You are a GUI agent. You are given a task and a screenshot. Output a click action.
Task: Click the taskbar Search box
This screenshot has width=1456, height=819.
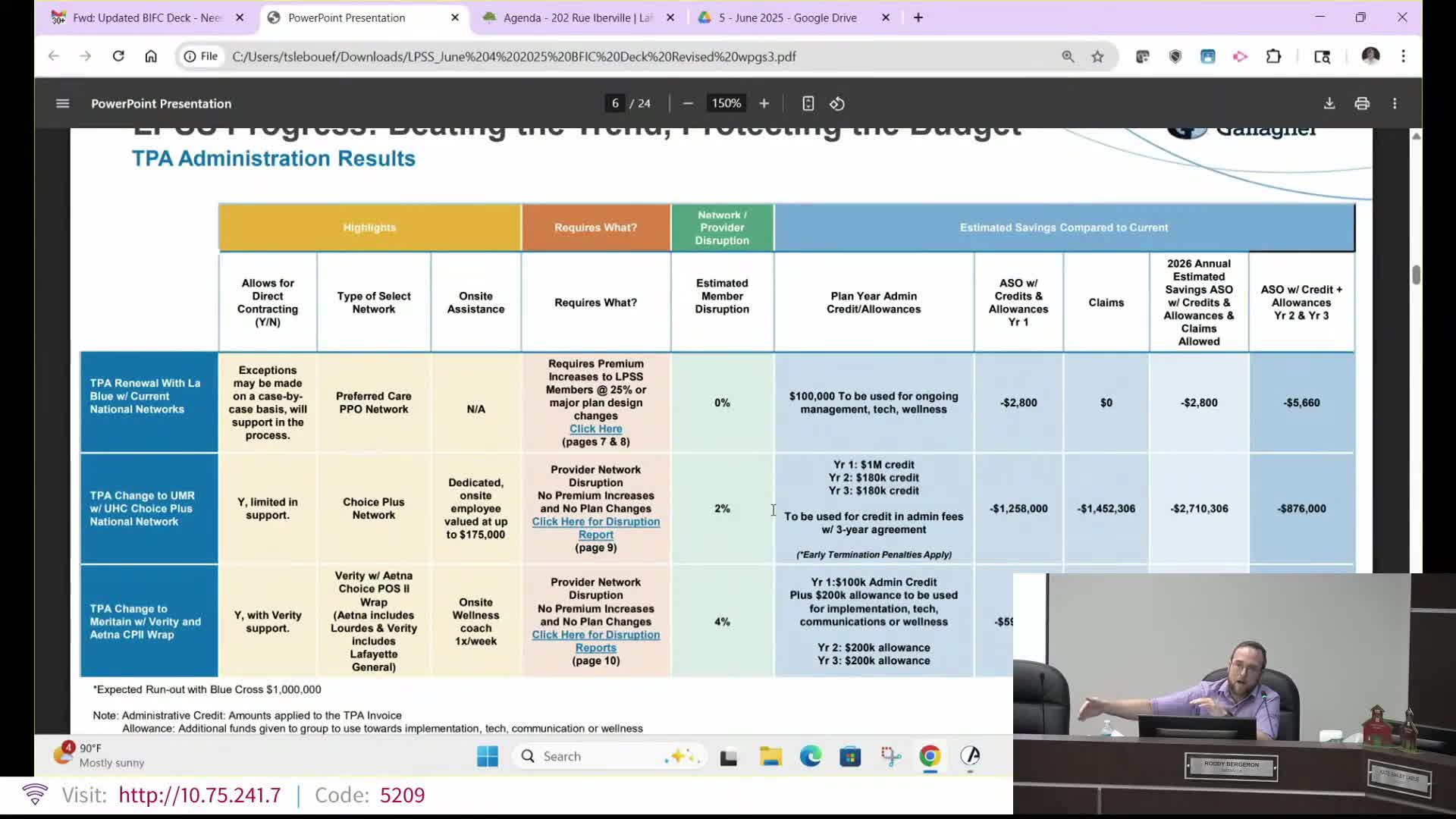click(x=610, y=756)
